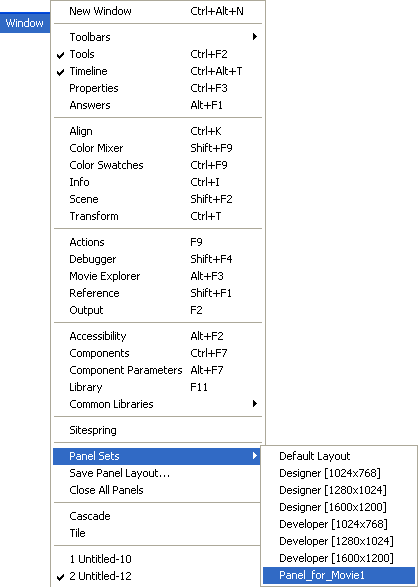418x587 pixels.
Task: Toggle the checked Timeline menu item
Action: tap(157, 71)
